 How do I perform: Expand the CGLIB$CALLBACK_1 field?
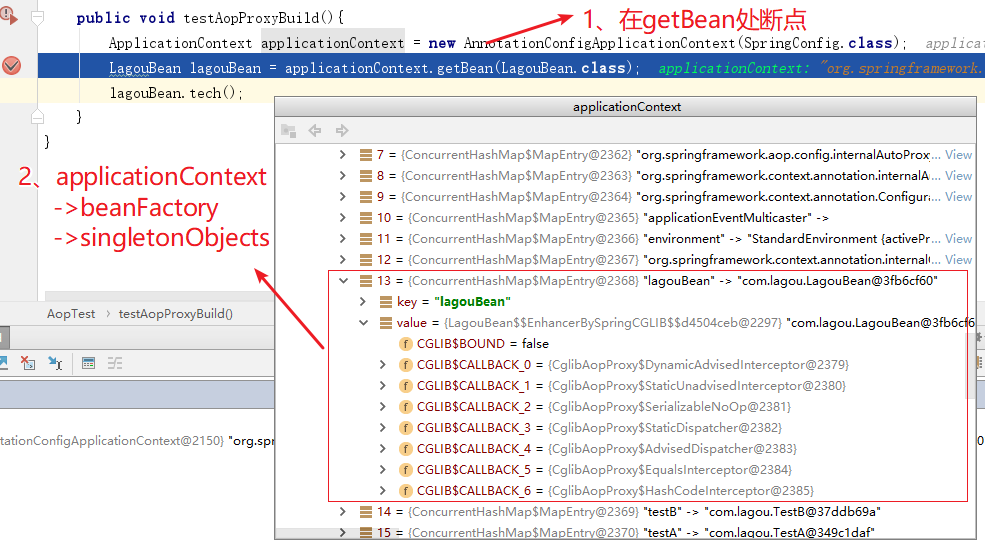pyautogui.click(x=383, y=386)
